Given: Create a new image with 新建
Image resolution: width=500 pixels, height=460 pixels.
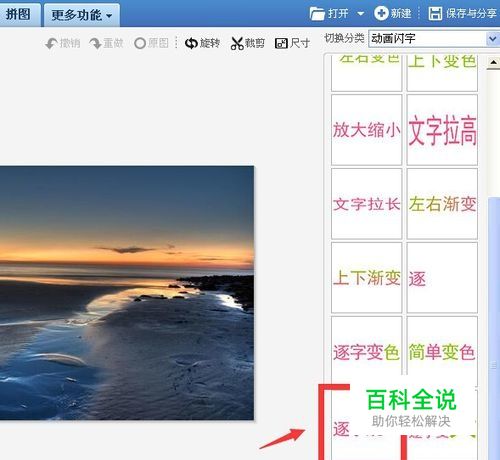Looking at the screenshot, I should tap(393, 14).
